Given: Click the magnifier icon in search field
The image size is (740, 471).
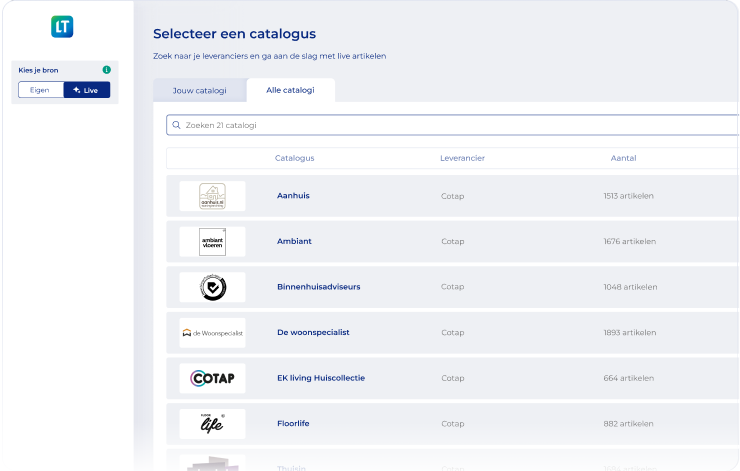Looking at the screenshot, I should [x=177, y=125].
